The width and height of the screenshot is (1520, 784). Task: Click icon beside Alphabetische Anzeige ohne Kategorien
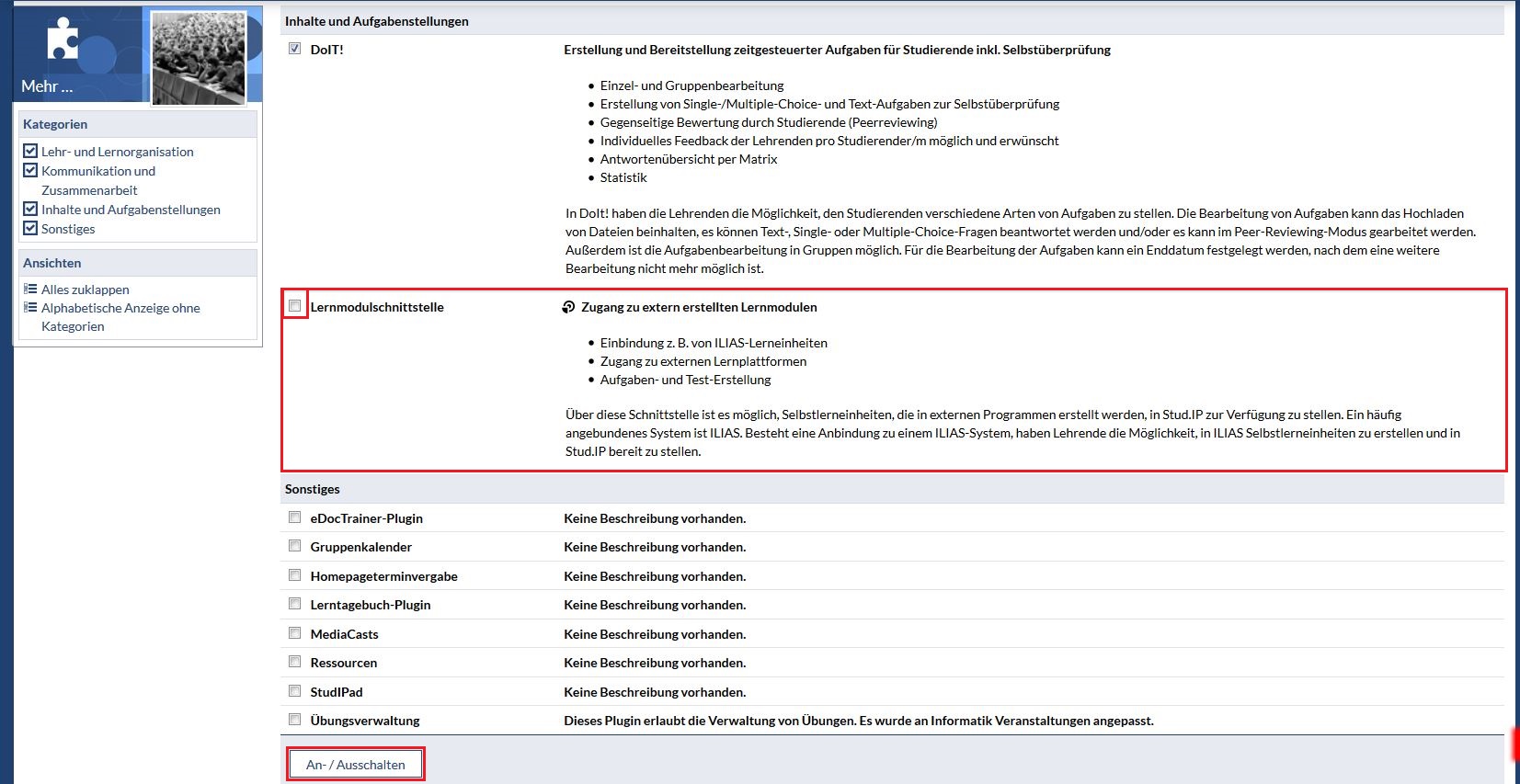[30, 307]
